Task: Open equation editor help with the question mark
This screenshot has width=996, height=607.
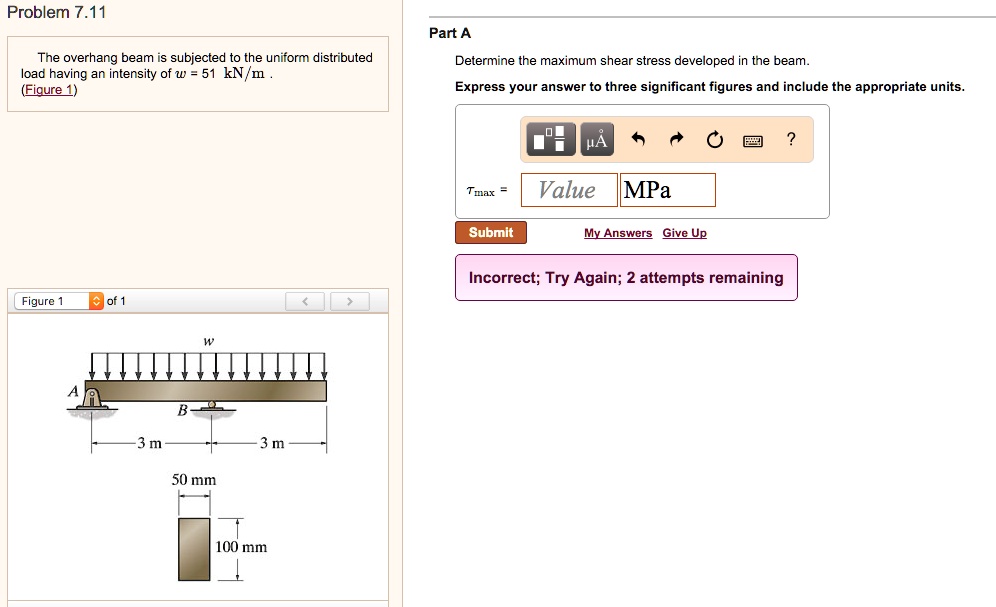Action: (790, 140)
